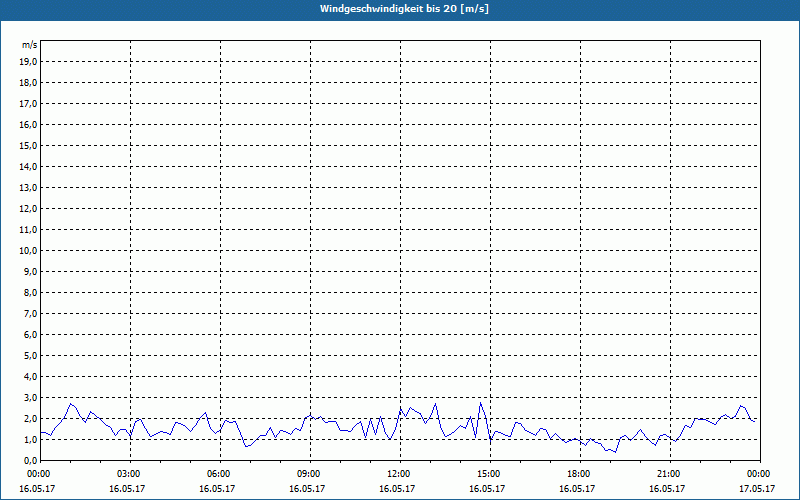Click the chart title "Windgeschwindigkeit bis 20 [m/s]"
Image resolution: width=800 pixels, height=500 pixels.
tap(404, 9)
